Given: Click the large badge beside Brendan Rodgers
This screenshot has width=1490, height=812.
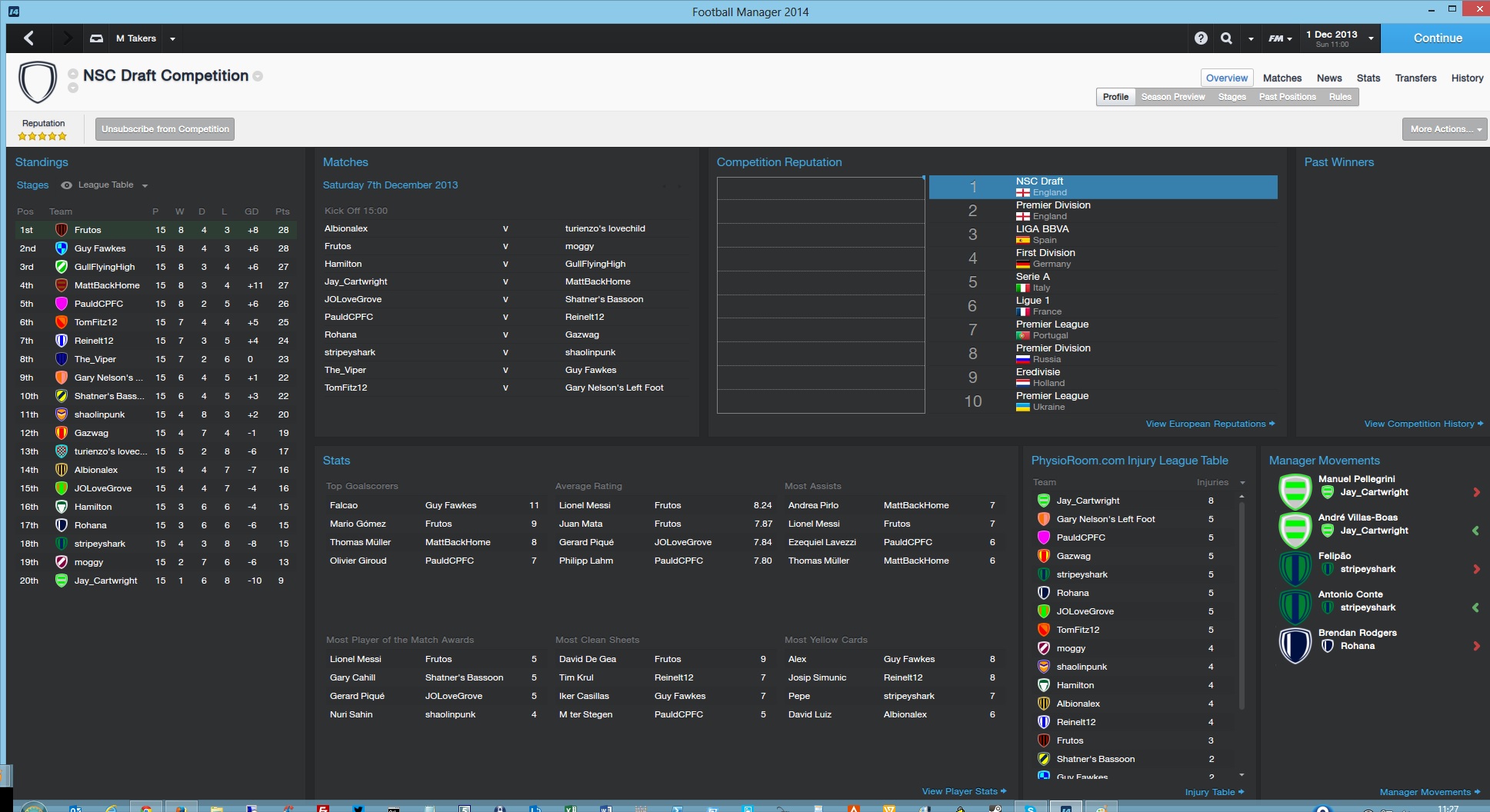Looking at the screenshot, I should coord(1295,646).
